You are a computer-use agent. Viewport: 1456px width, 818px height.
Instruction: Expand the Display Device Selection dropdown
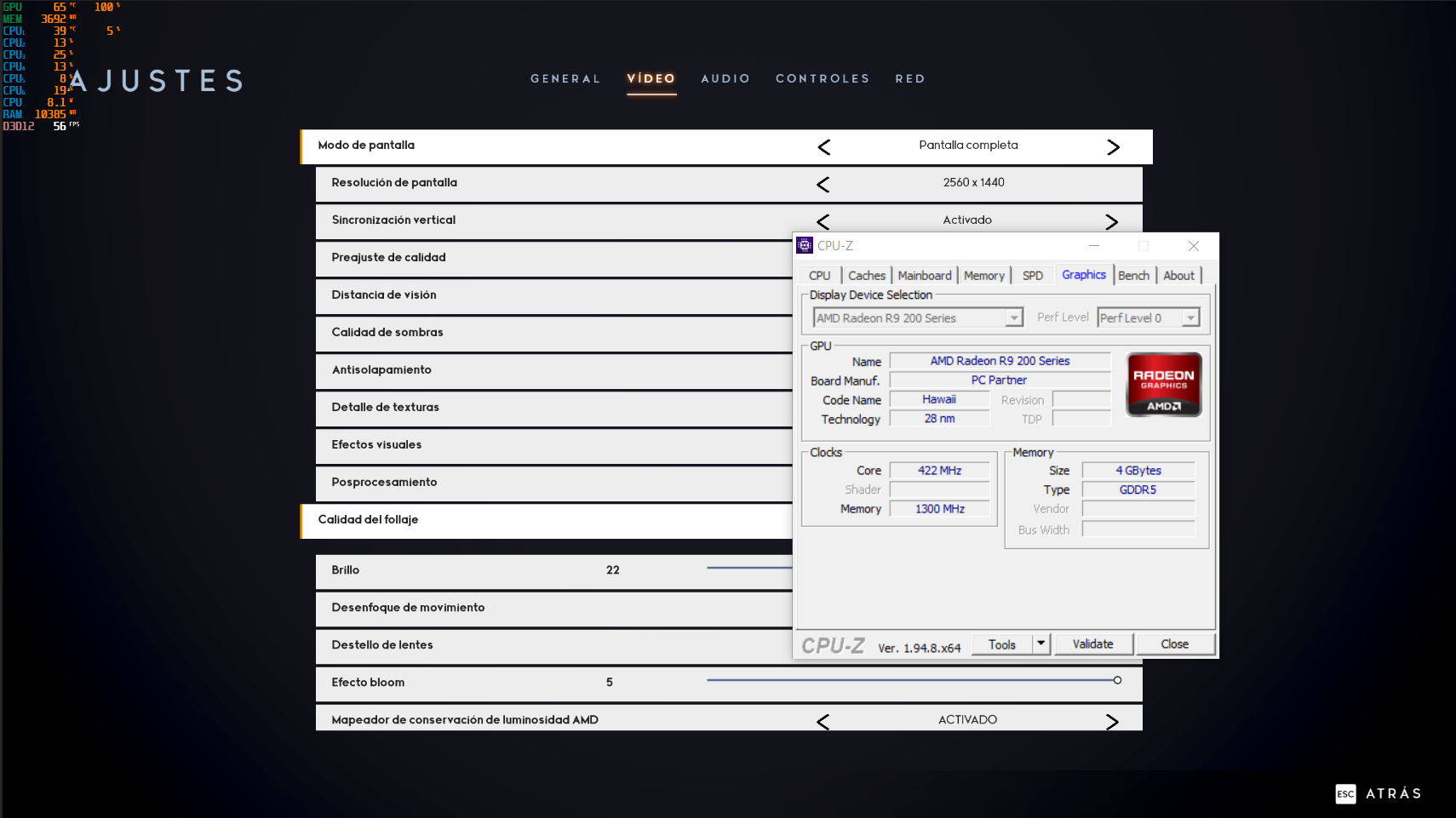point(1013,317)
